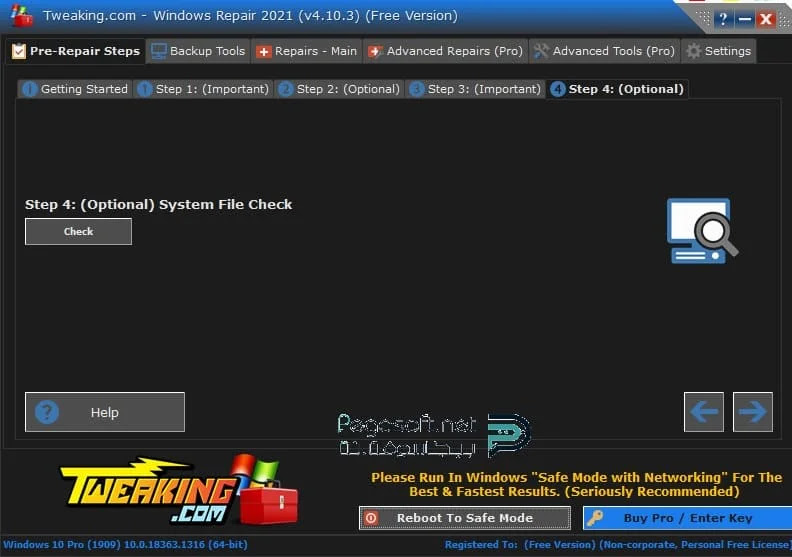Click the Tweaking.com toolbox logo
The height and width of the screenshot is (557, 792).
(179, 490)
